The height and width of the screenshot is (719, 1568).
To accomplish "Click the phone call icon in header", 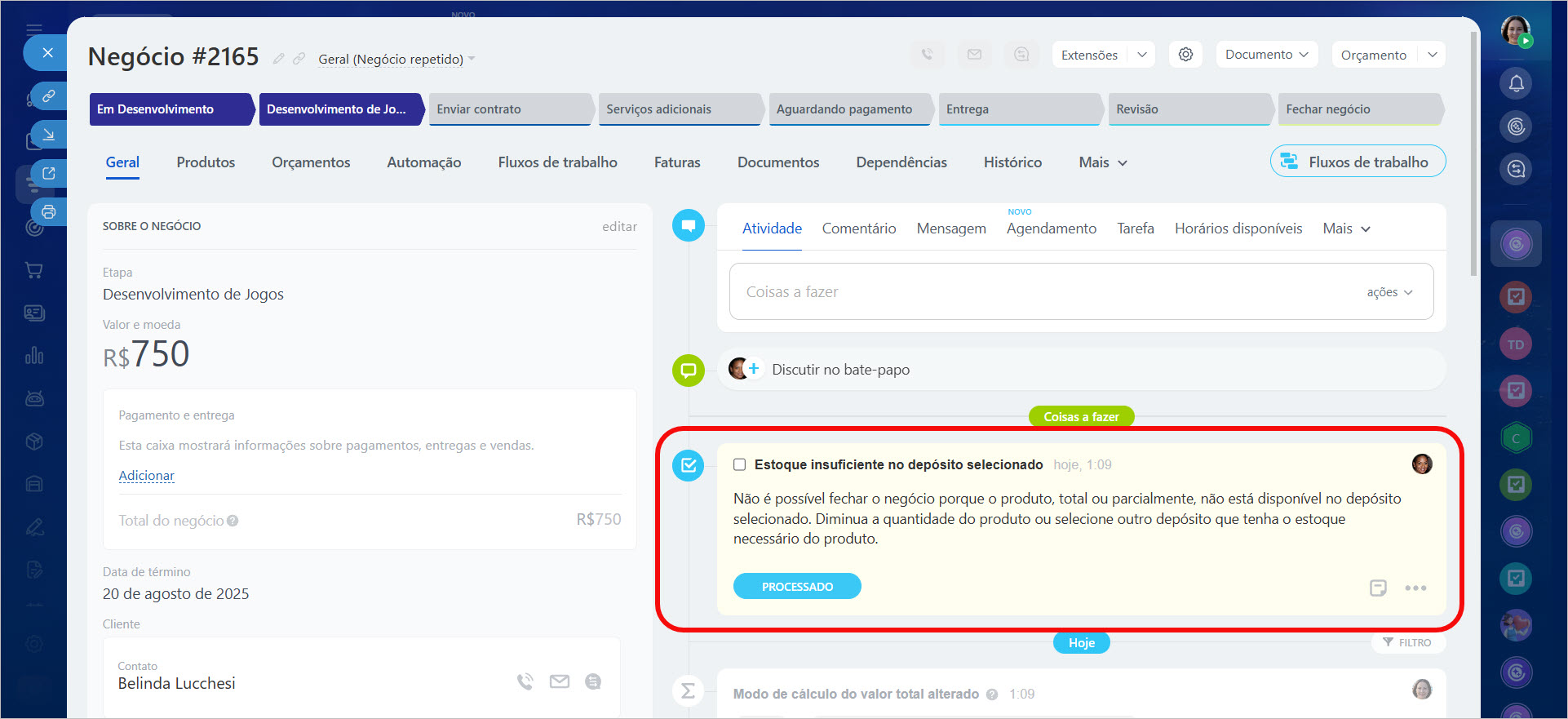I will pos(927,55).
